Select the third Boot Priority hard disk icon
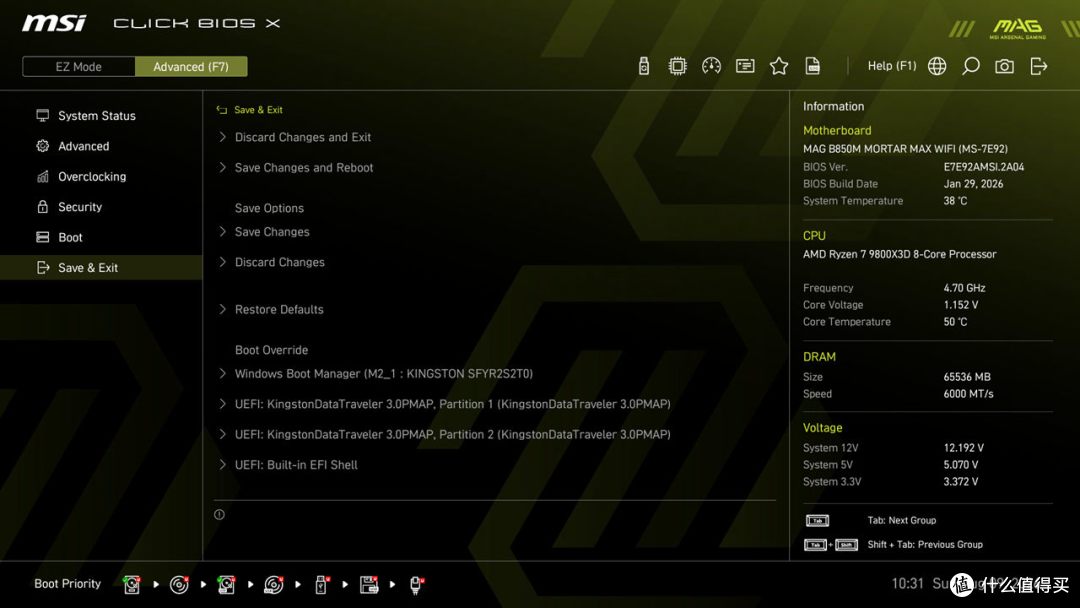The height and width of the screenshot is (608, 1080). (226, 585)
